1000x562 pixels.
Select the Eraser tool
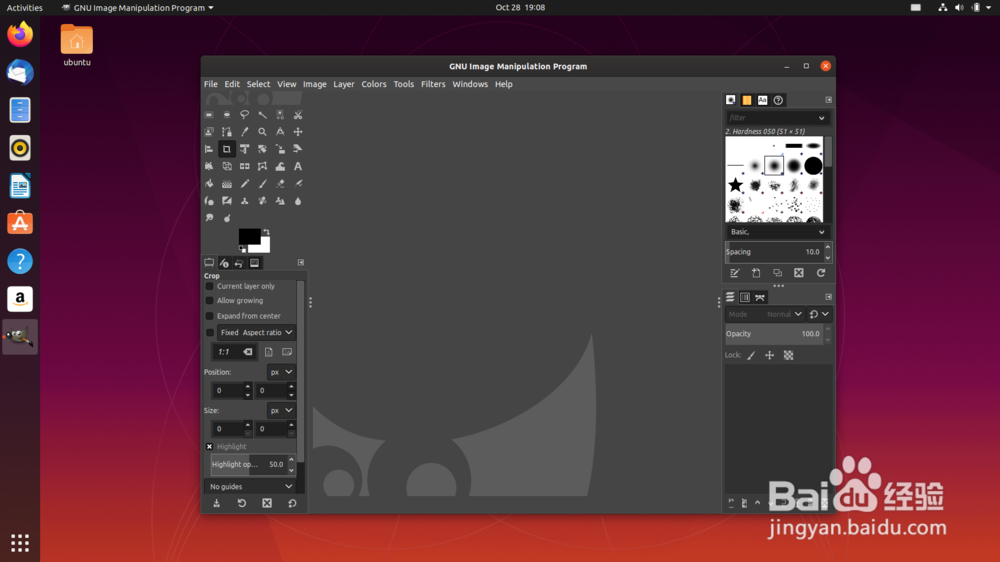click(x=280, y=184)
